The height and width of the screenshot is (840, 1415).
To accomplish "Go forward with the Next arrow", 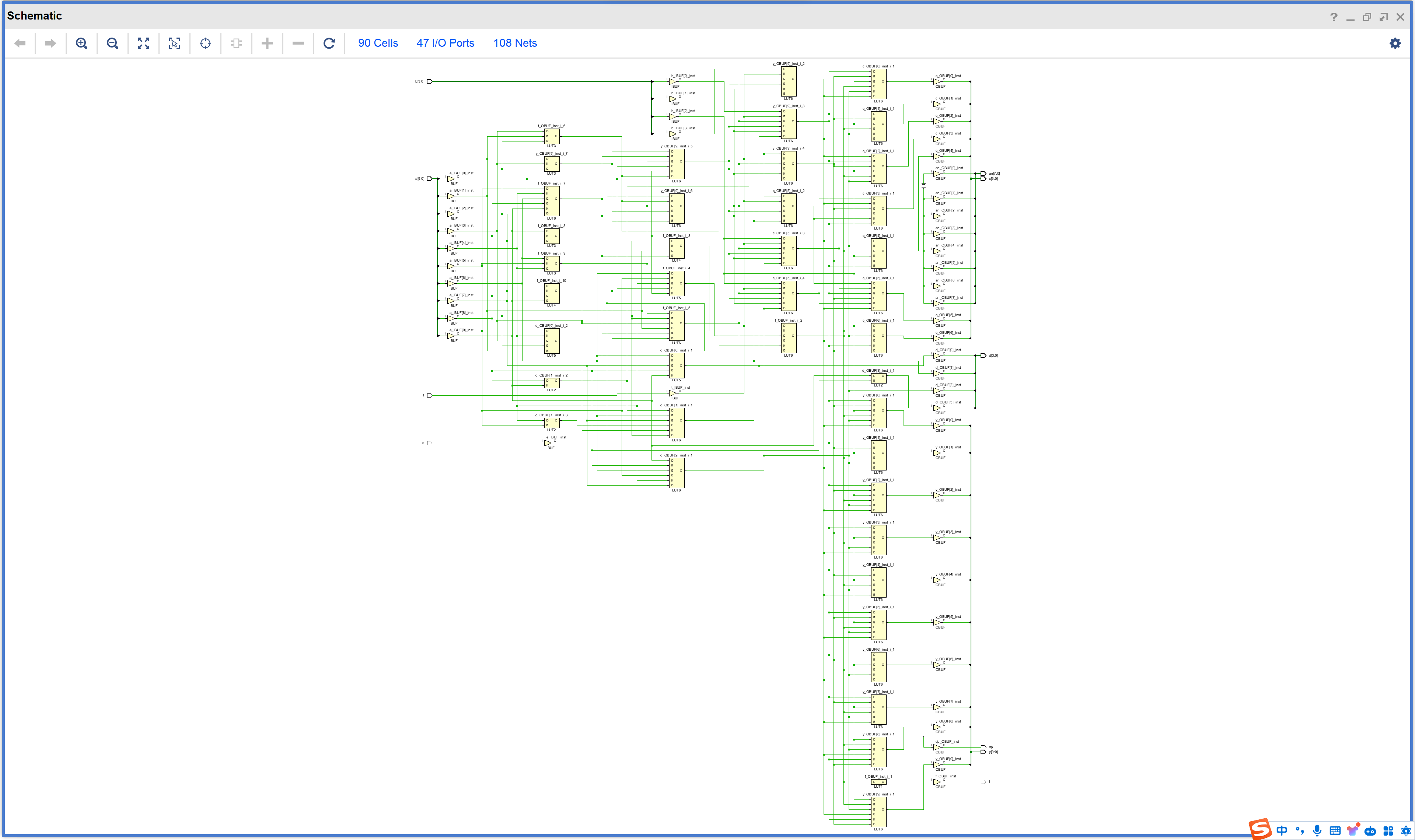I will (50, 43).
